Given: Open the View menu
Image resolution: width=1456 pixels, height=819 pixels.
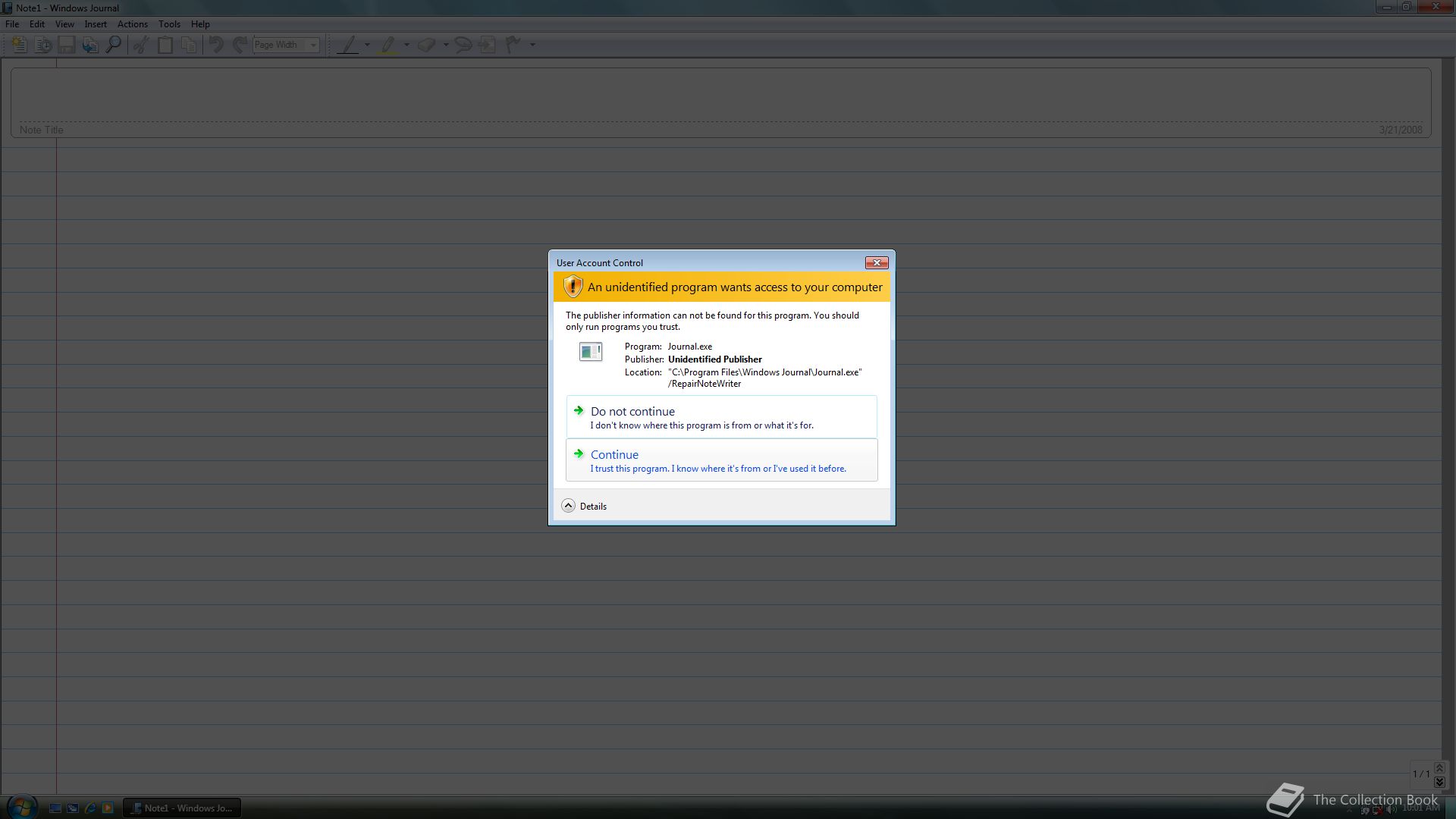Looking at the screenshot, I should tap(64, 24).
